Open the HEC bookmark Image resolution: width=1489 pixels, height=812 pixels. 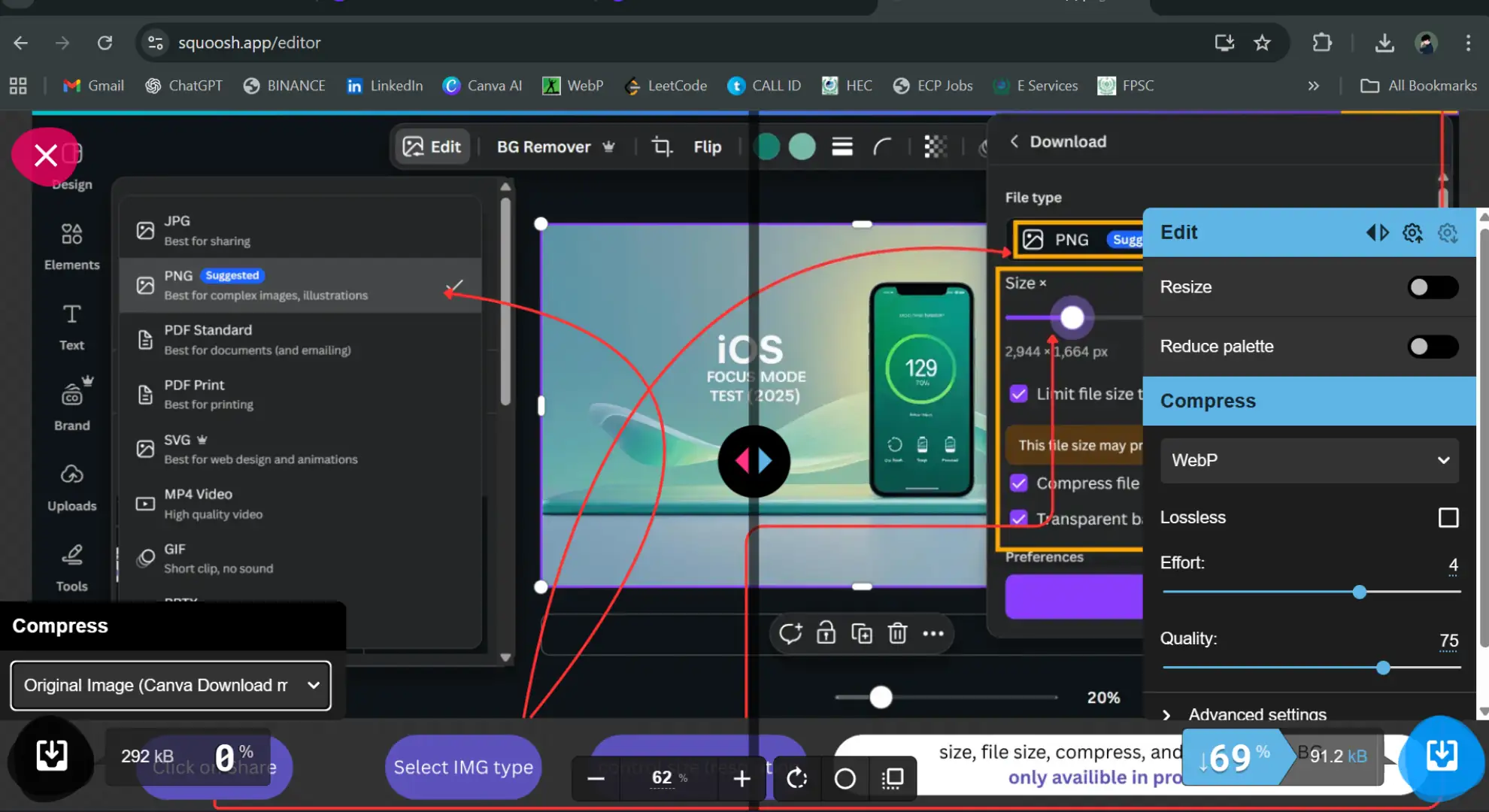coord(848,86)
